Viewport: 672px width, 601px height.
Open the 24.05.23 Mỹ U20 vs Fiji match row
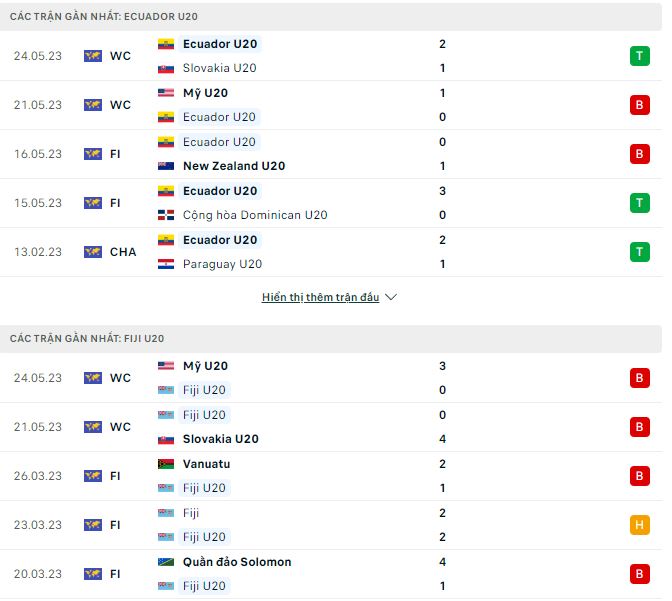[x=330, y=378]
